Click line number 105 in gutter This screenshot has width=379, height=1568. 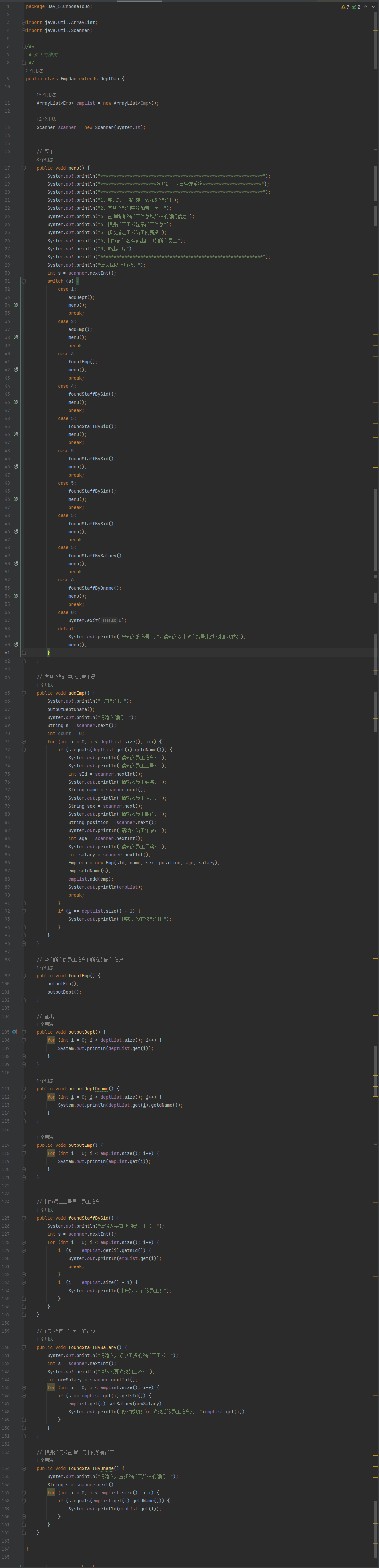tap(5, 1032)
